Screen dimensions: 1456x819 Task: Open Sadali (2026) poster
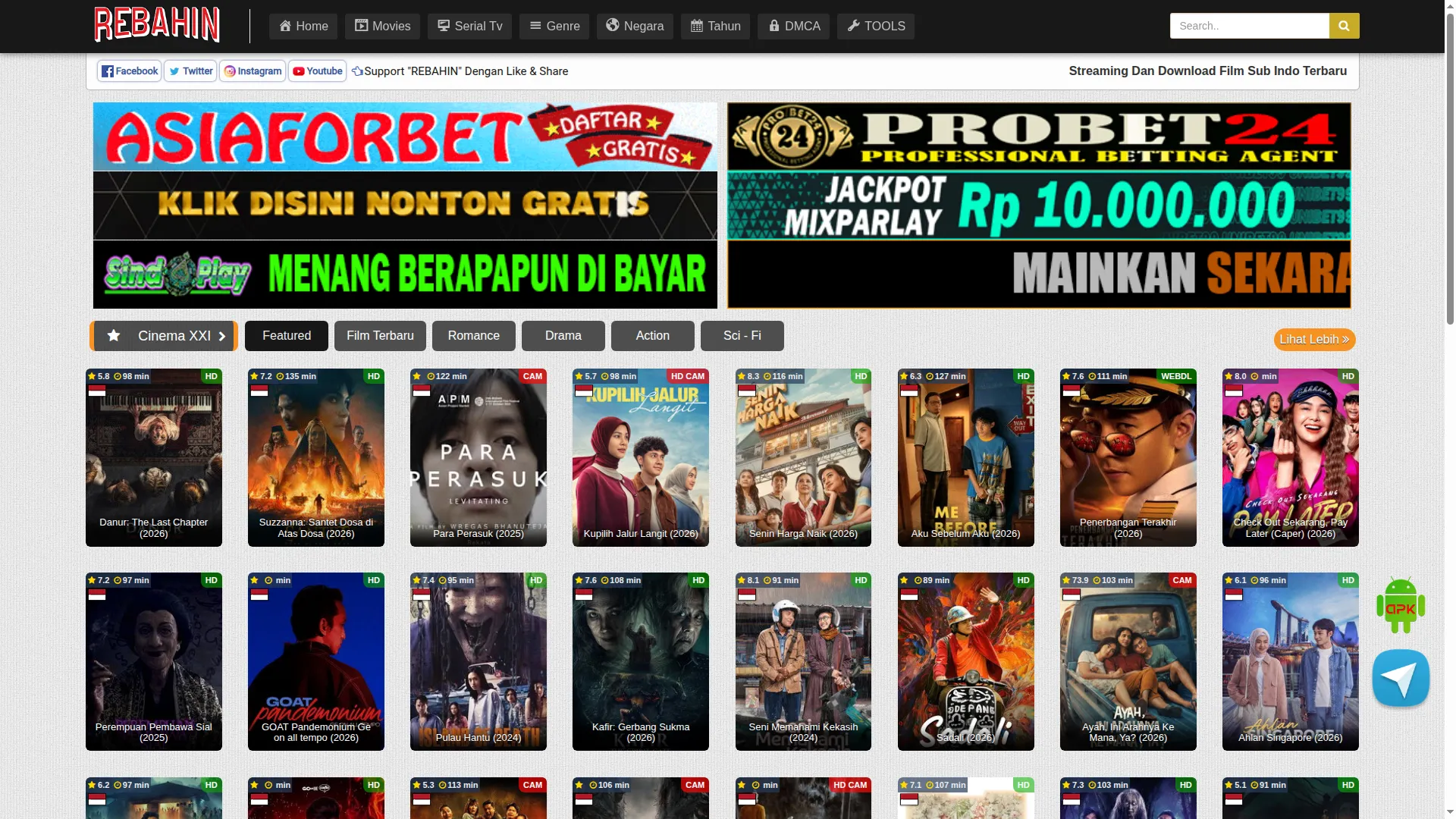tap(966, 662)
